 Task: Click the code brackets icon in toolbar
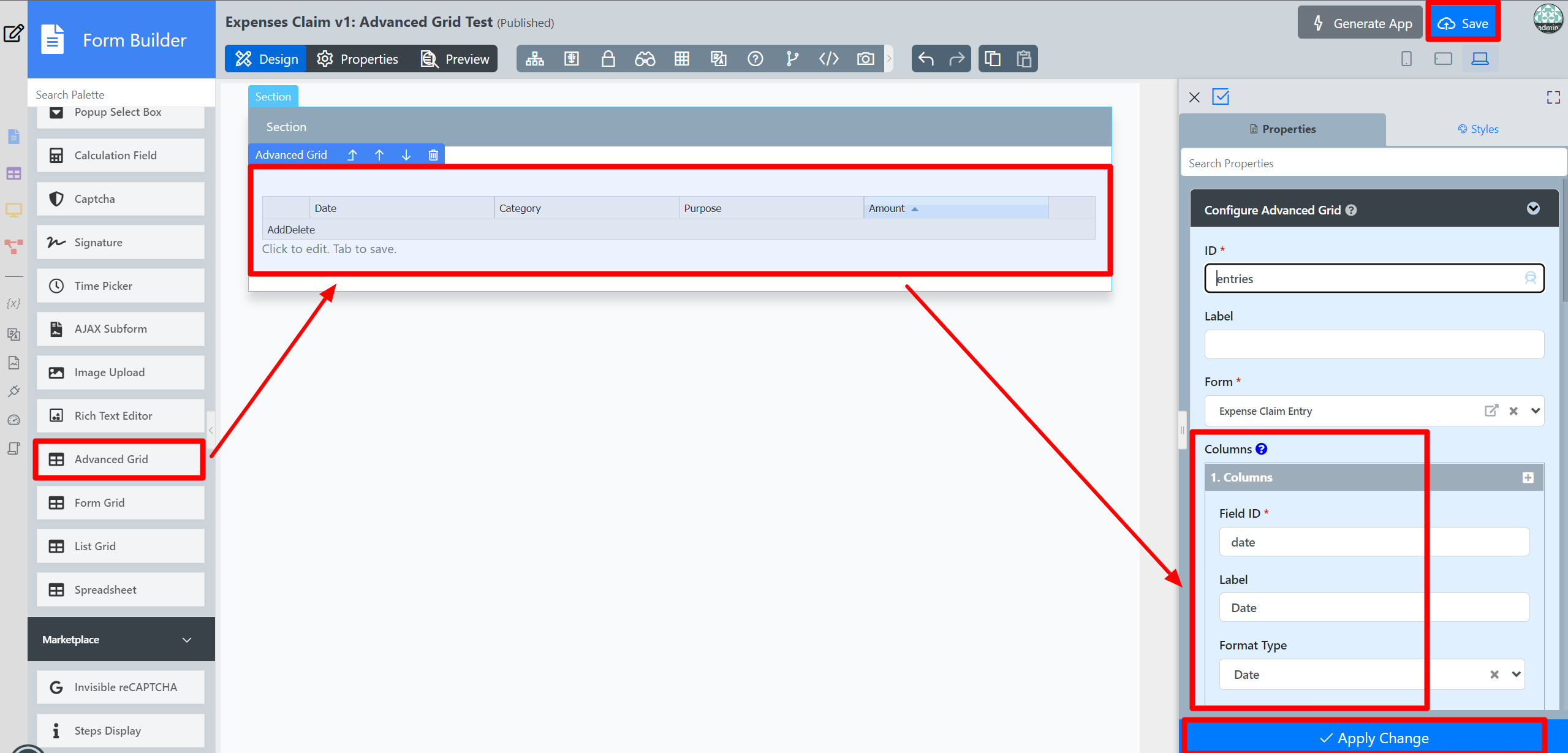point(828,59)
